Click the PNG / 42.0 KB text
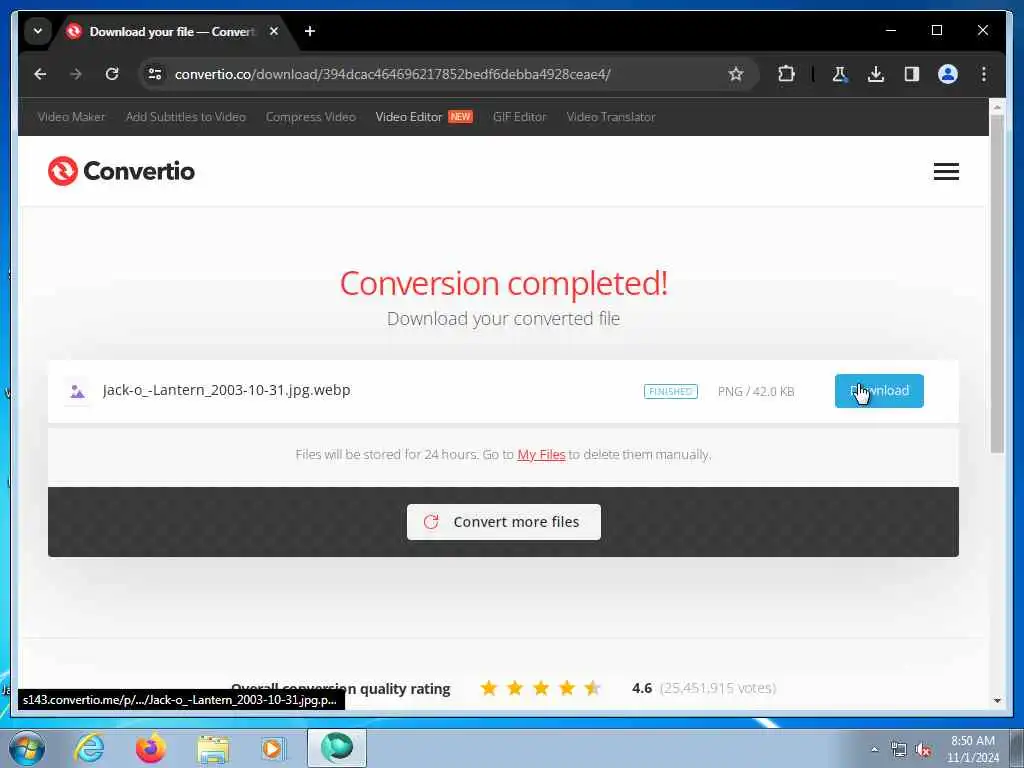The width and height of the screenshot is (1024, 768). pos(756,391)
